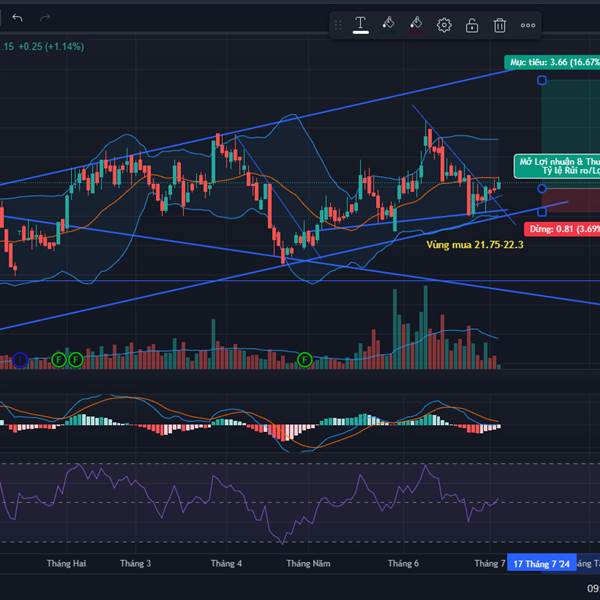This screenshot has height=600, width=600.
Task: Open drawing settings via gear icon
Action: point(444,25)
